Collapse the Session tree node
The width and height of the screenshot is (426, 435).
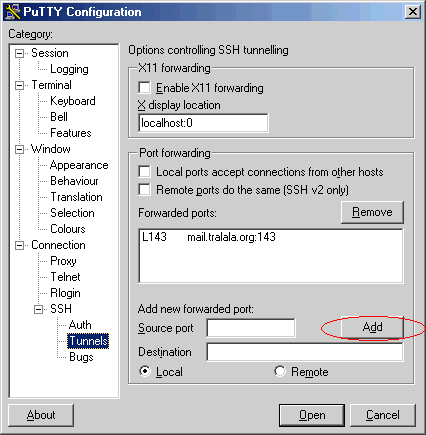(x=20, y=53)
